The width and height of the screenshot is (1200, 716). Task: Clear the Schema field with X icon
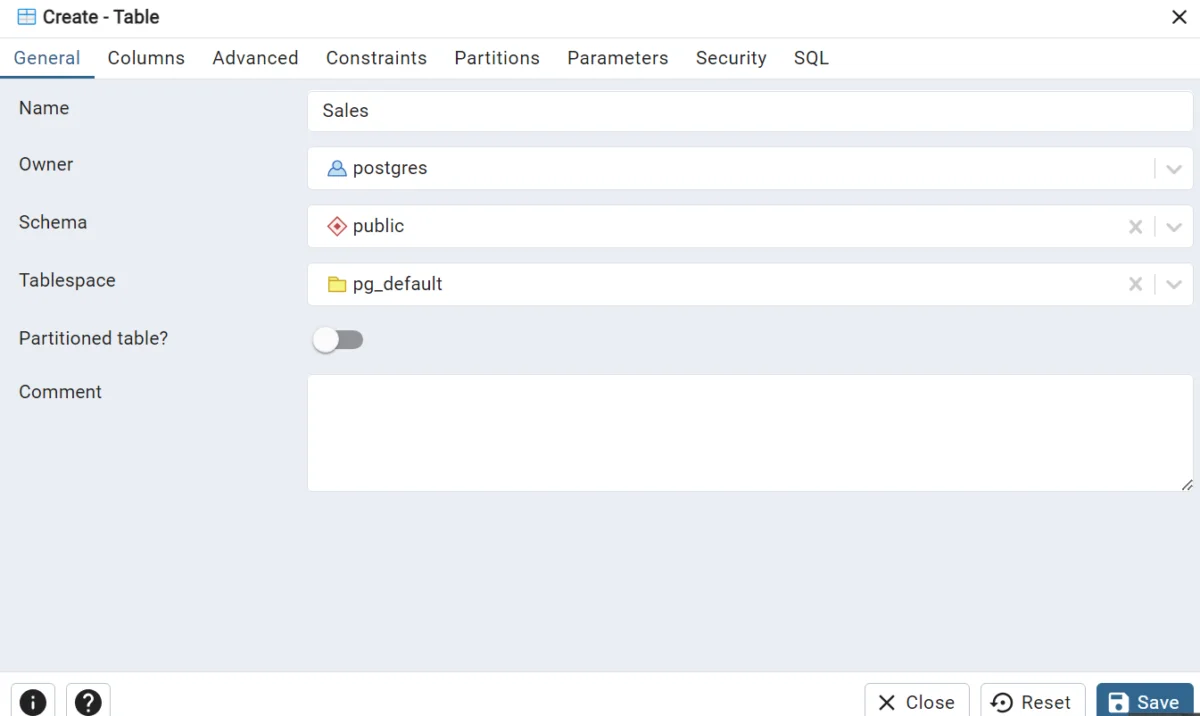pyautogui.click(x=1135, y=227)
